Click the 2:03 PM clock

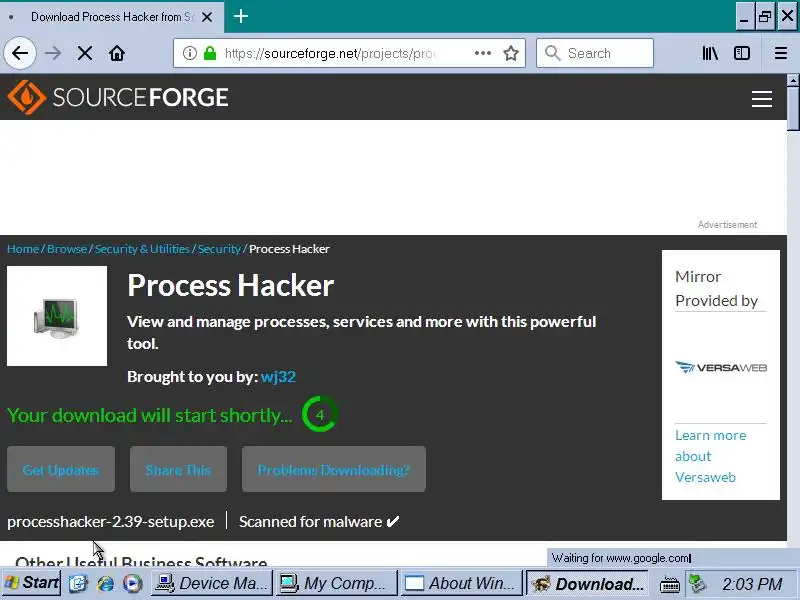[x=752, y=584]
